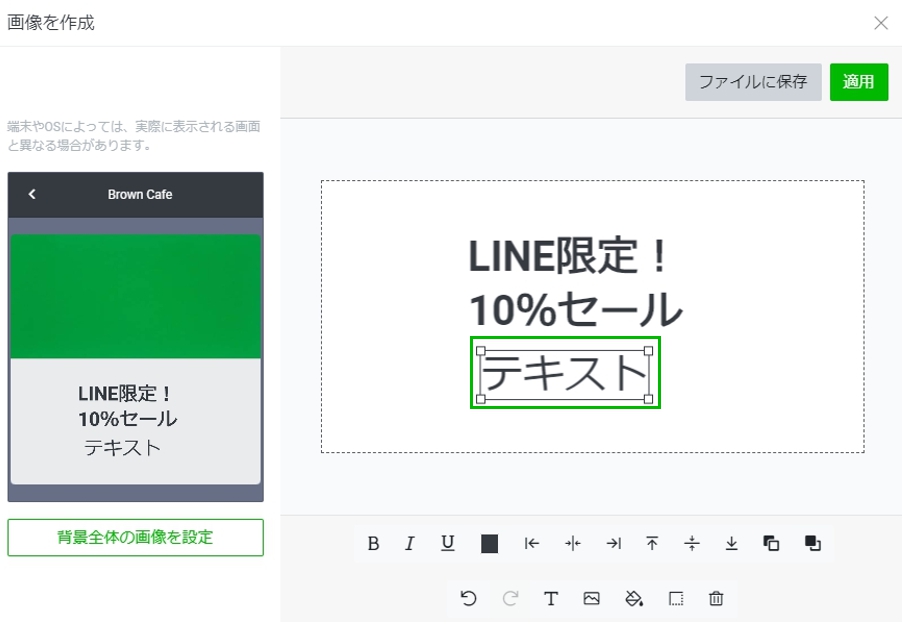Open the background fill paint bucket tool
The width and height of the screenshot is (909, 635).
634,599
